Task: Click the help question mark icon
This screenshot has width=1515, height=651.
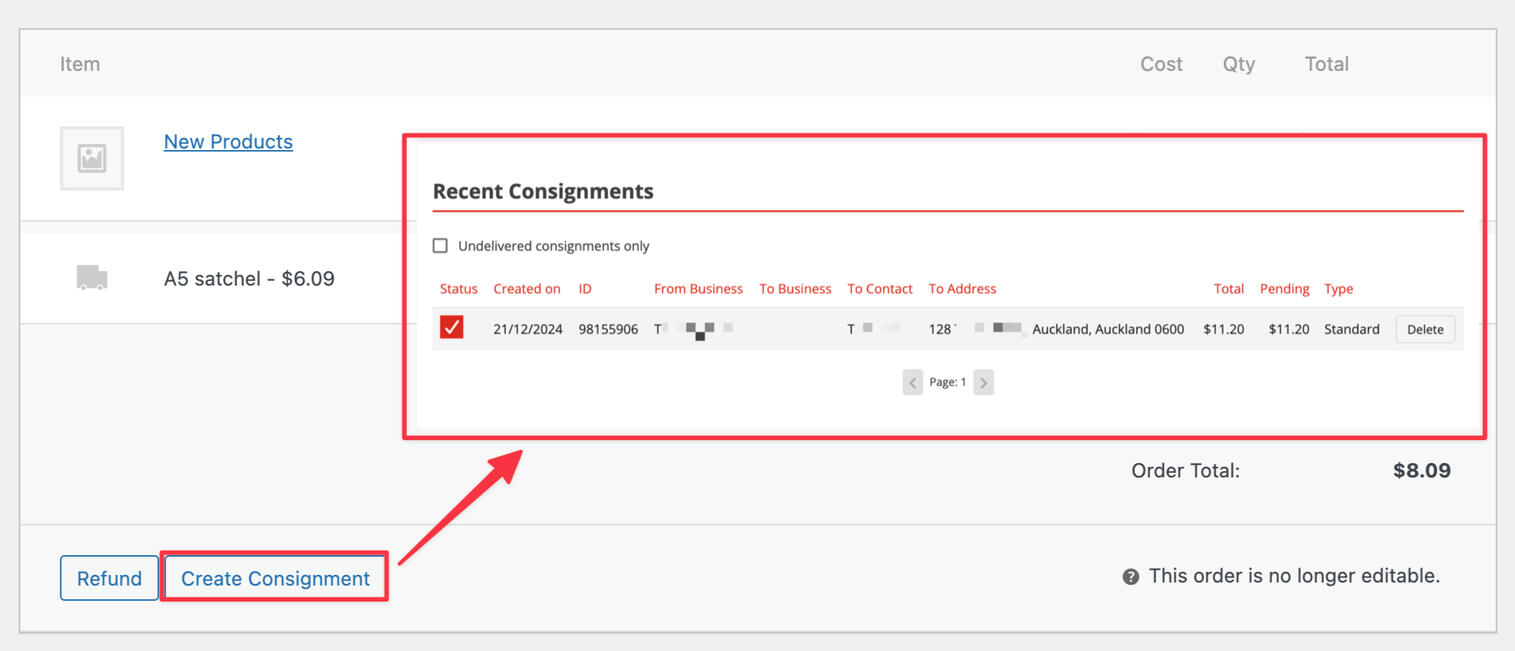Action: point(1130,577)
